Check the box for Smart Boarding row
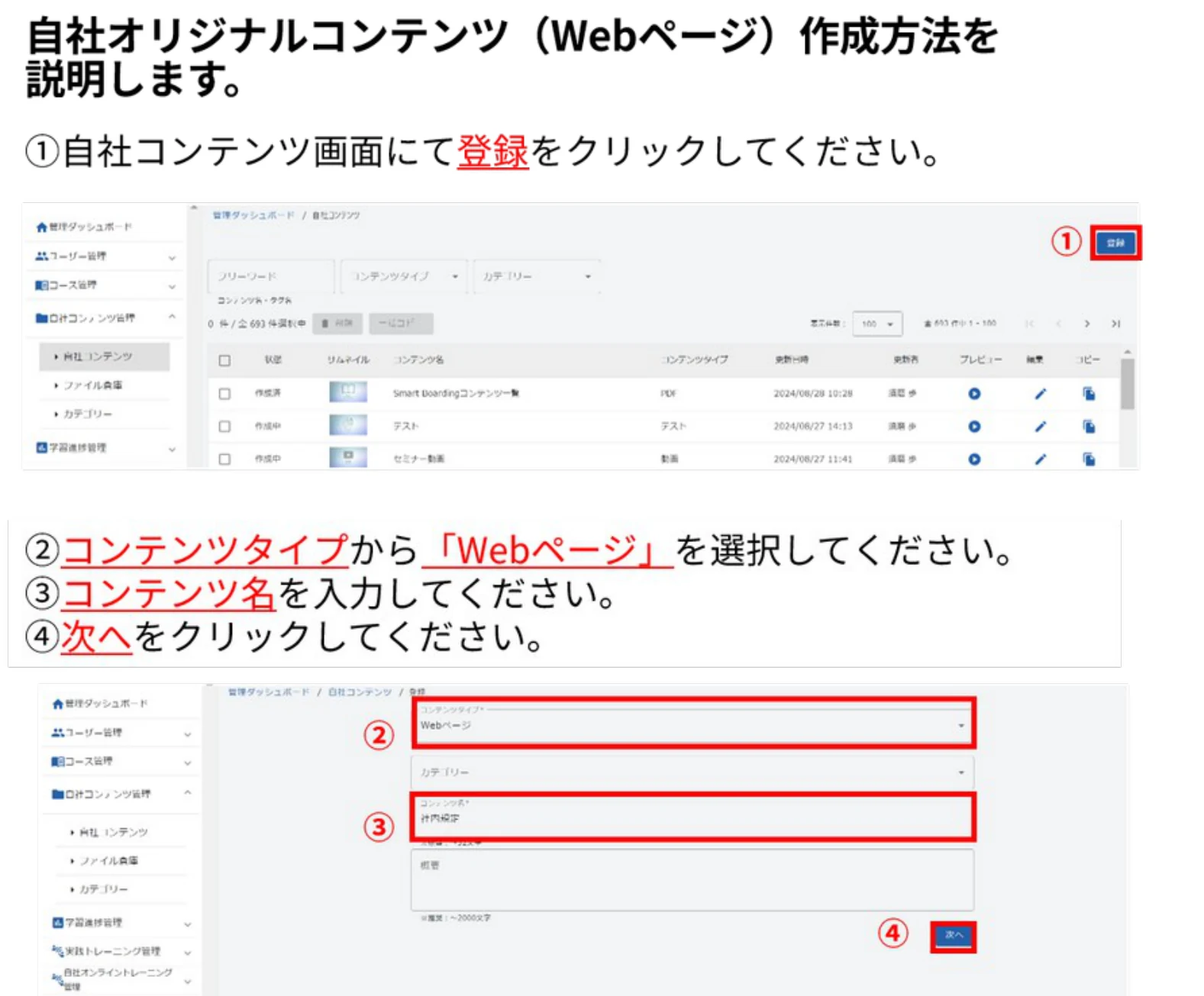 224,394
